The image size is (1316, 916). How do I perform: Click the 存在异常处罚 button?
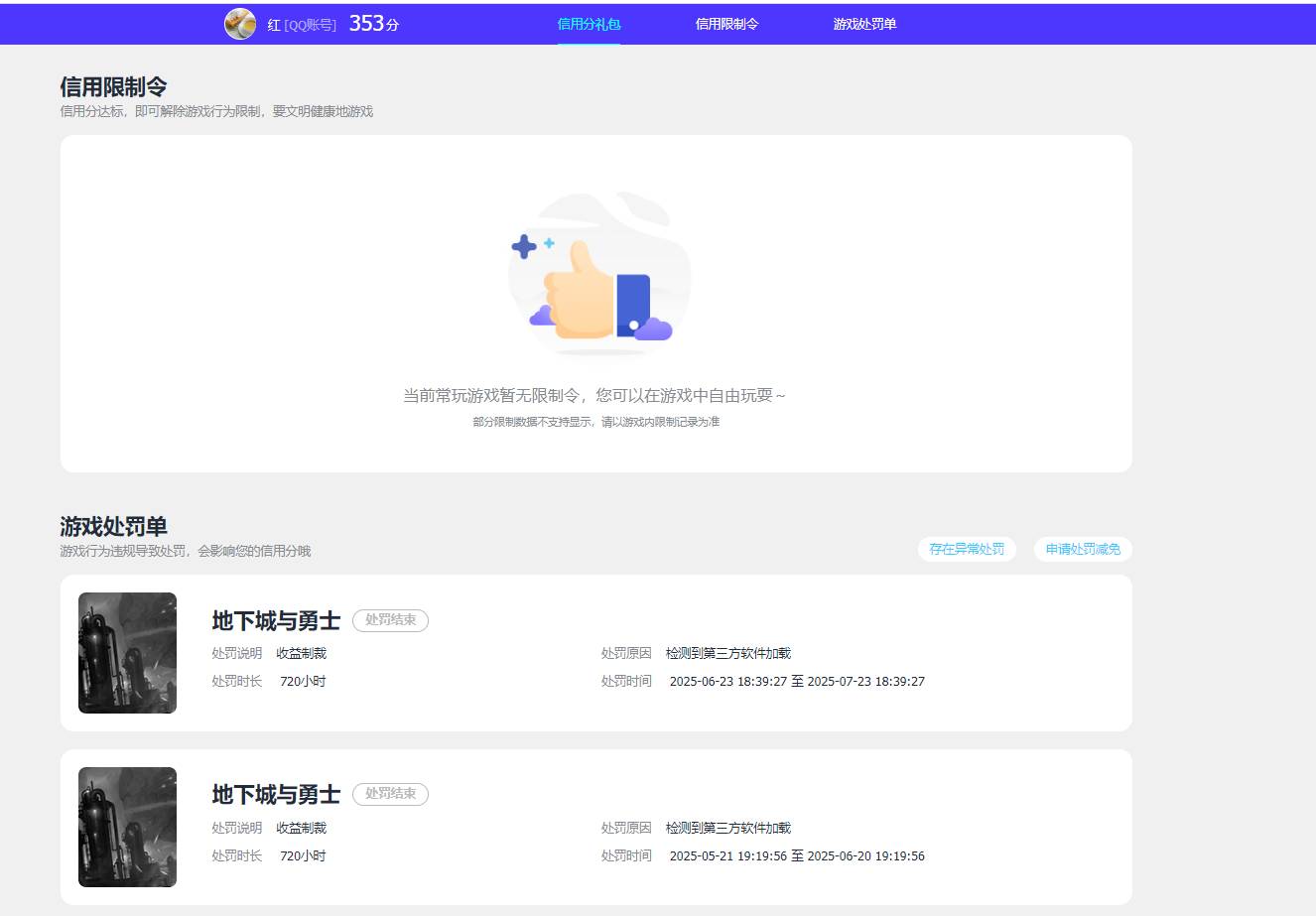pos(967,549)
